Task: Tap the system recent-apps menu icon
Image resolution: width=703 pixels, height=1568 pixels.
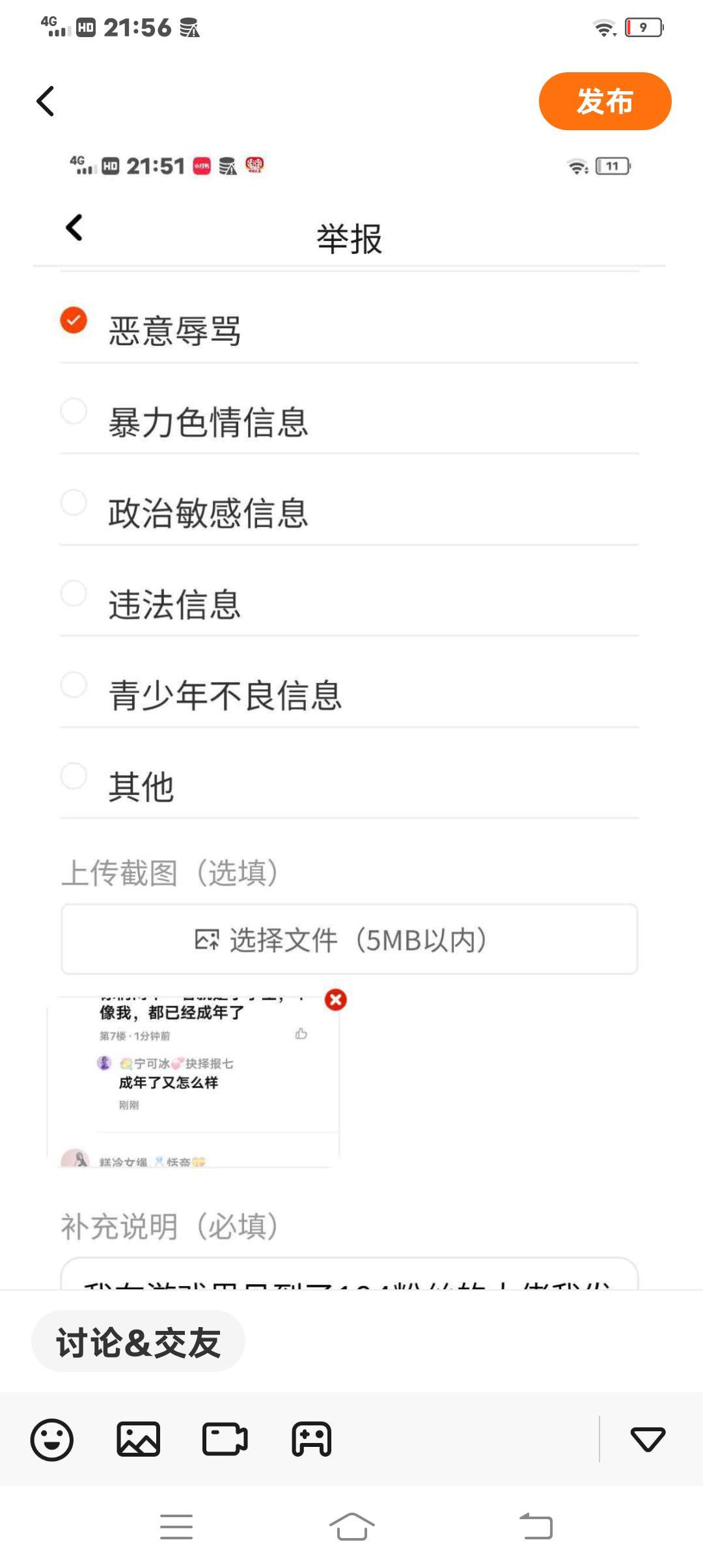Action: coord(176,1526)
